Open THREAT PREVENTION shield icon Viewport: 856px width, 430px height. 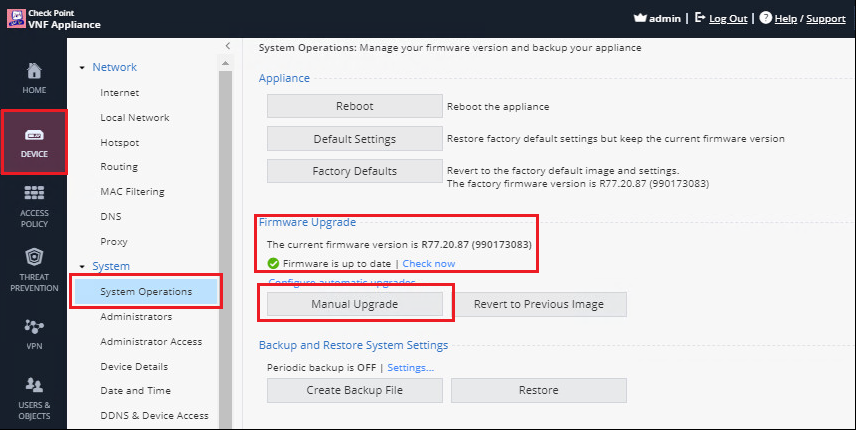point(34,256)
